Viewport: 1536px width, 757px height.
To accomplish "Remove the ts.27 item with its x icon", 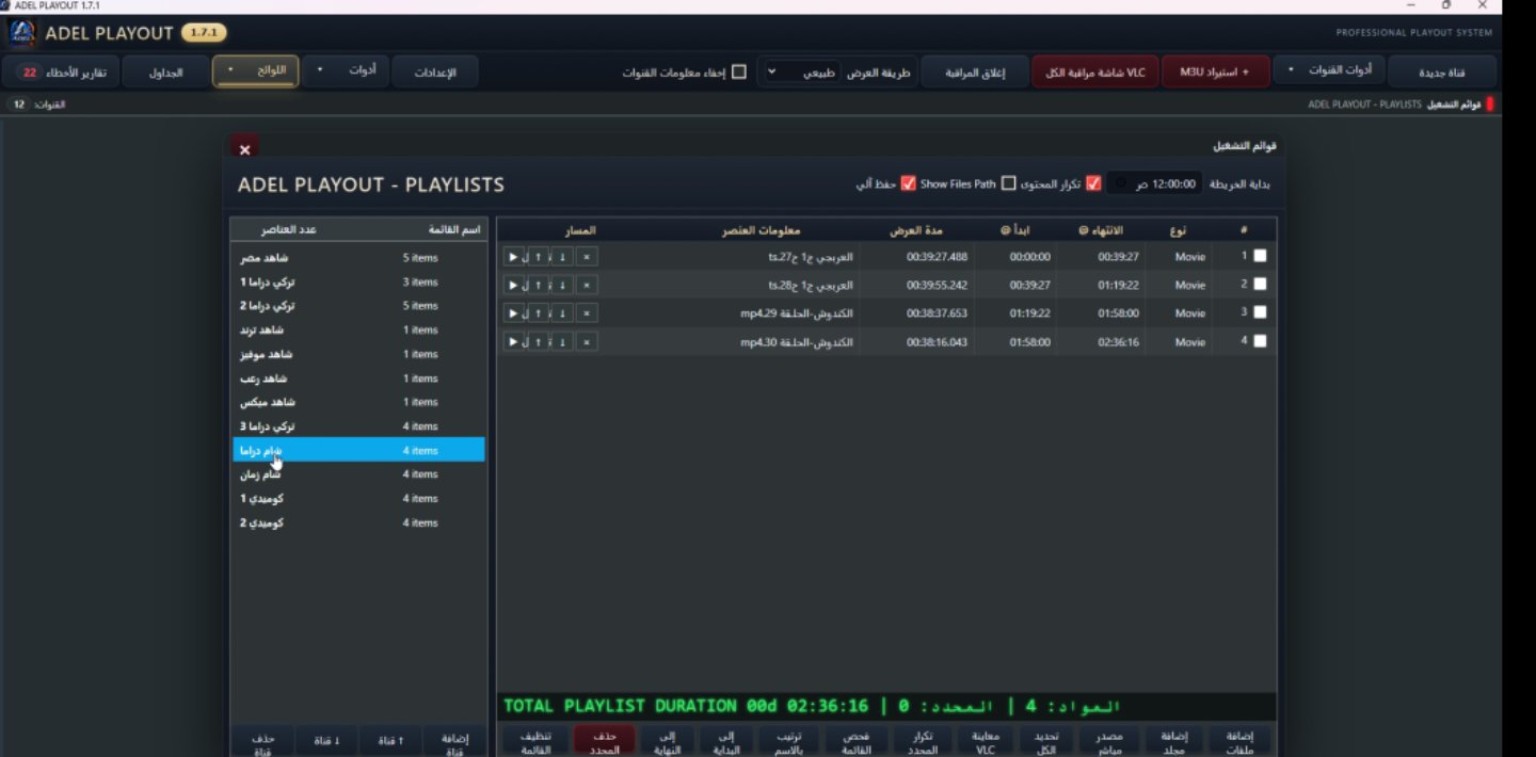I will pos(587,257).
